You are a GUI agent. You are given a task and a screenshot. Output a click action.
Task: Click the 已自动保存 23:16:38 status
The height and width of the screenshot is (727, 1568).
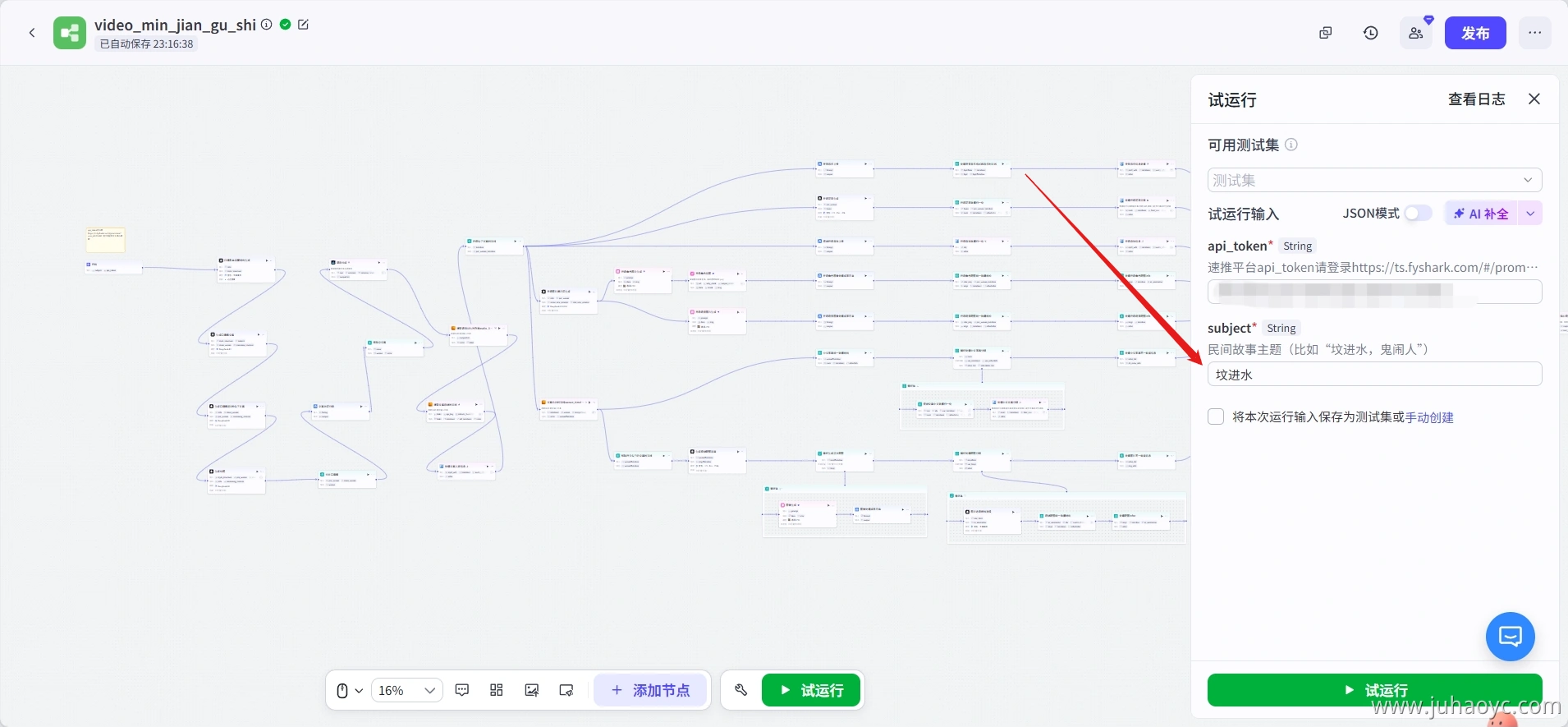[147, 44]
